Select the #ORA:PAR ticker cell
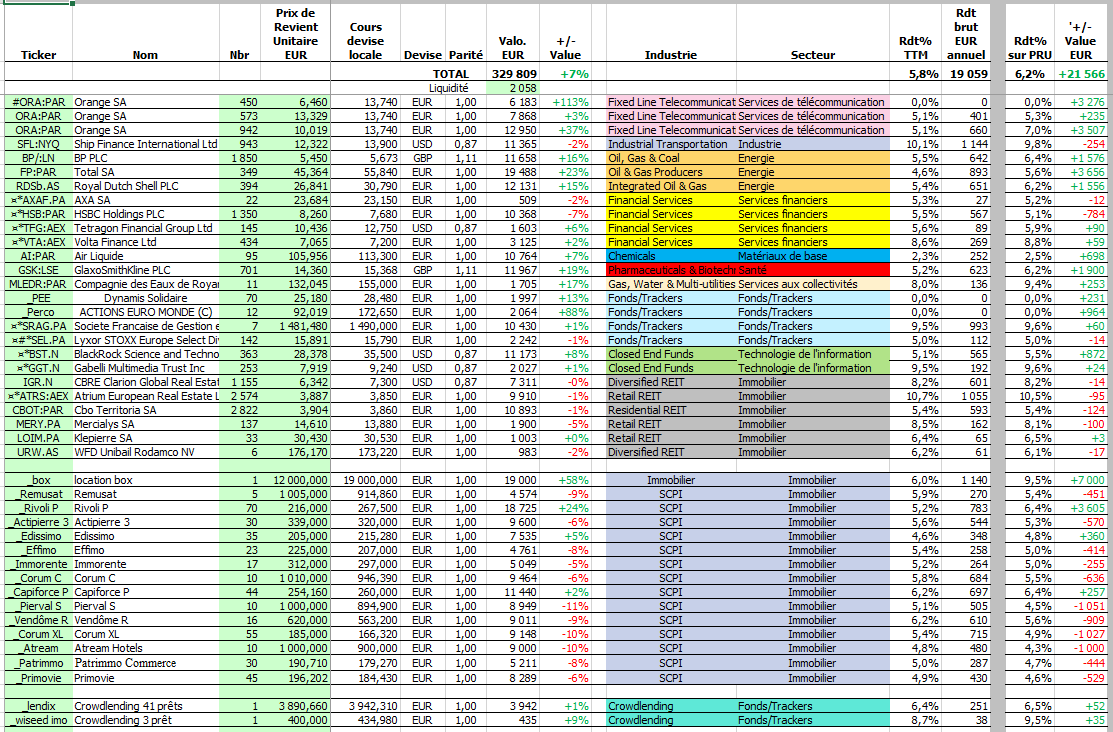This screenshot has height=732, width=1113. (38, 102)
